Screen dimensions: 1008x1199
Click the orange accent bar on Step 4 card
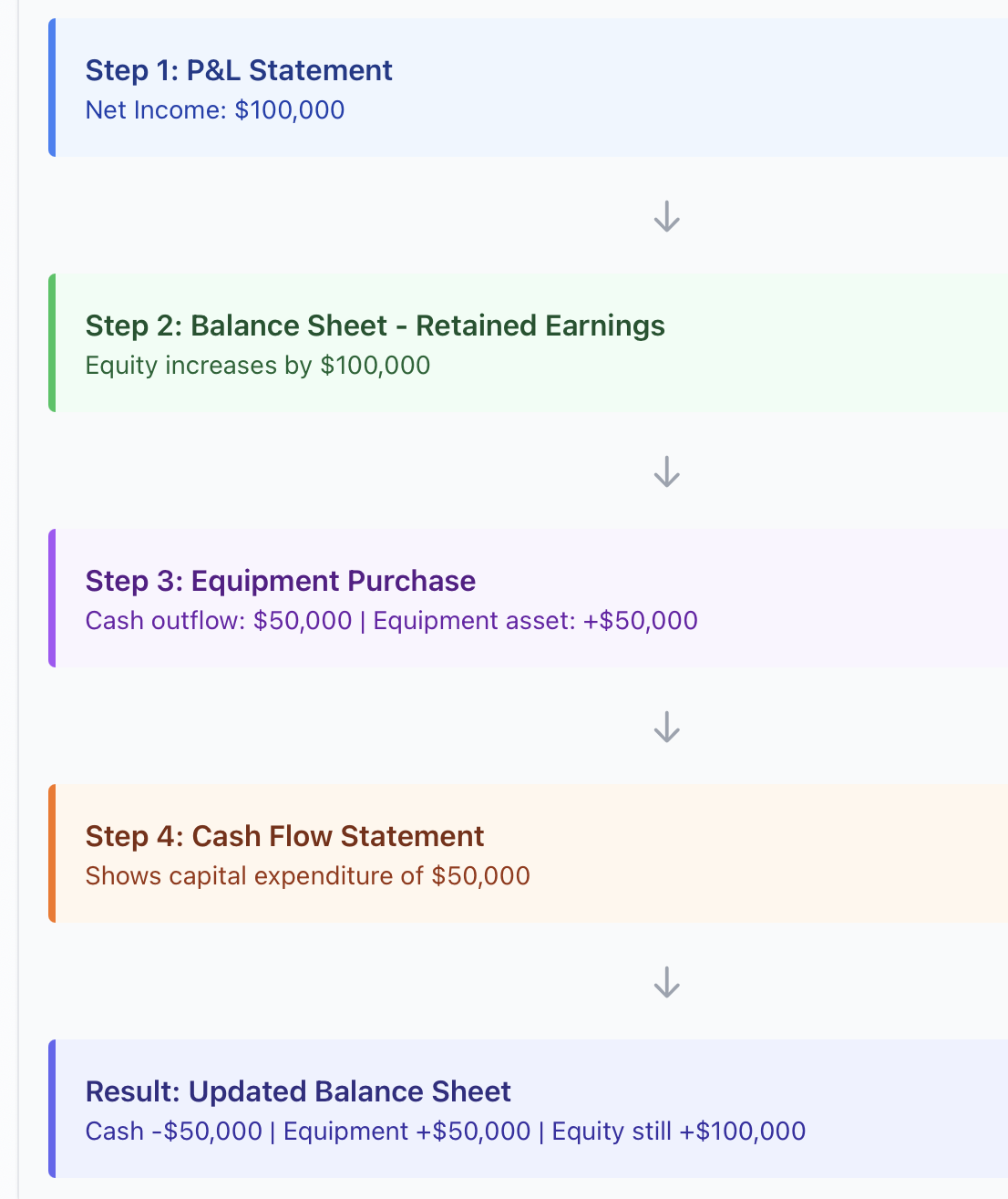coord(52,853)
